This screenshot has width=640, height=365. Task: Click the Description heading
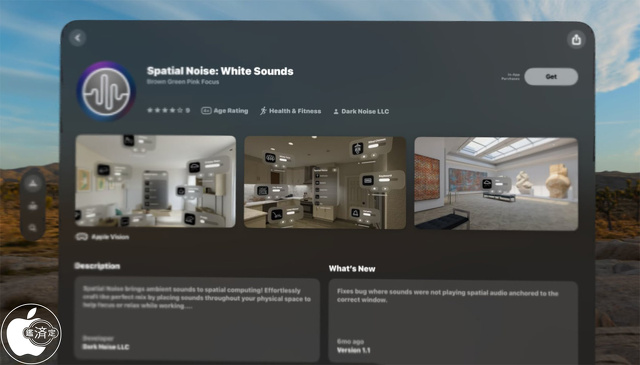click(97, 266)
